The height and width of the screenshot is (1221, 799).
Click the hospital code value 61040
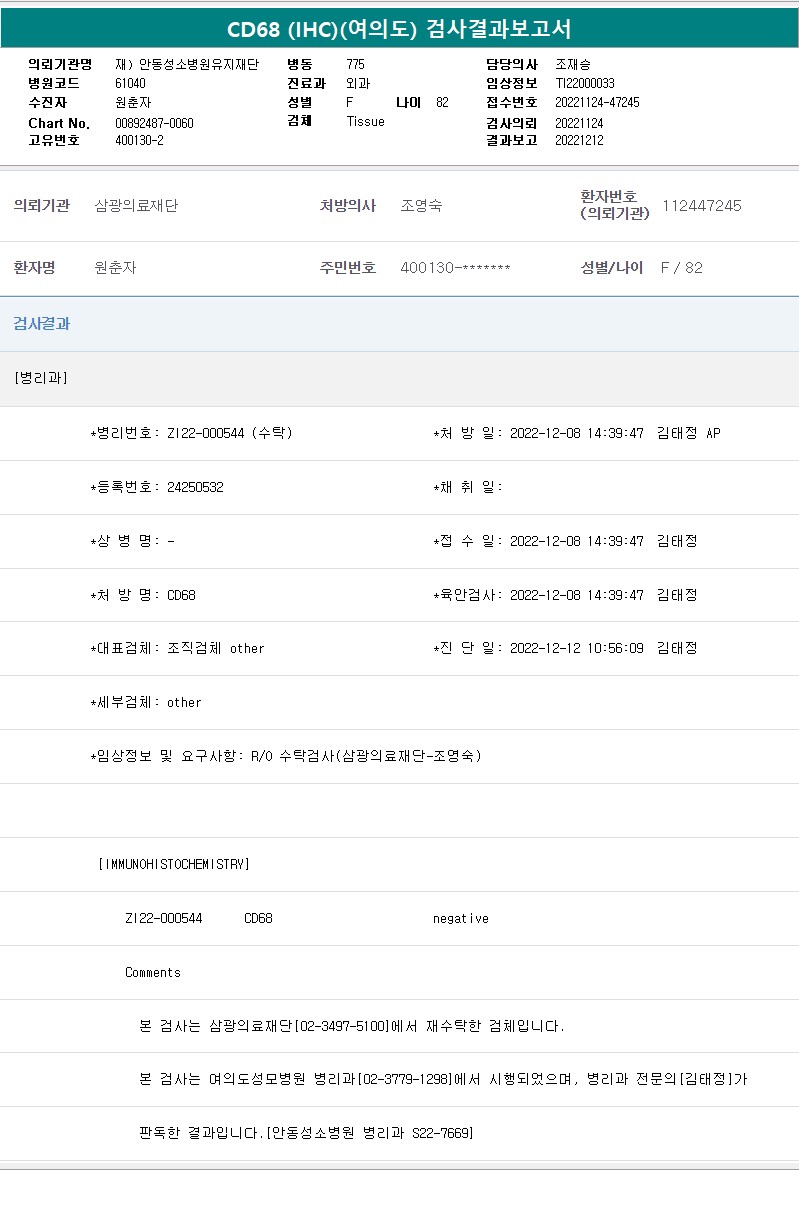pyautogui.click(x=130, y=83)
